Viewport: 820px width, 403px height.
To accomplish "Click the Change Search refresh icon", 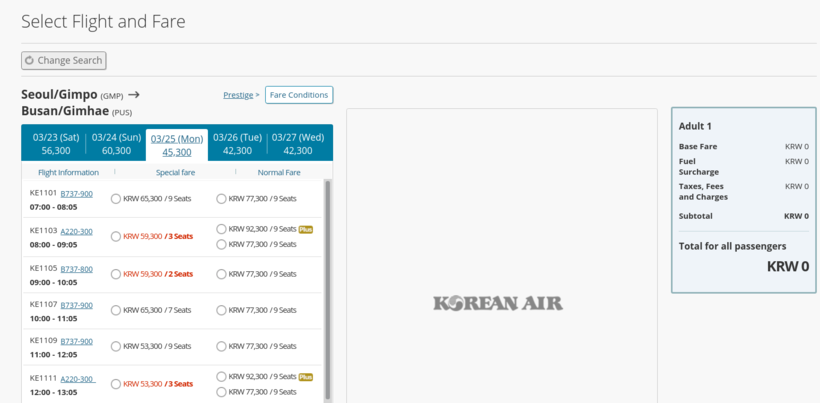I will click(x=30, y=60).
